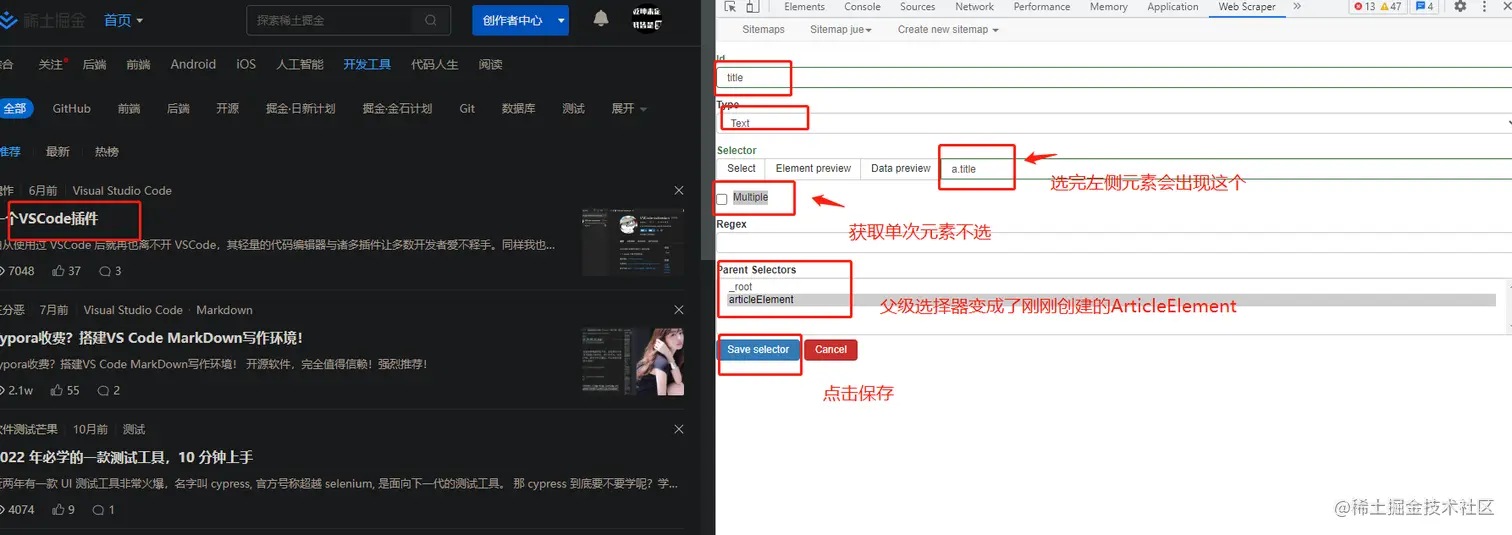Open the 首页 dropdown
The image size is (1512, 535).
click(124, 20)
